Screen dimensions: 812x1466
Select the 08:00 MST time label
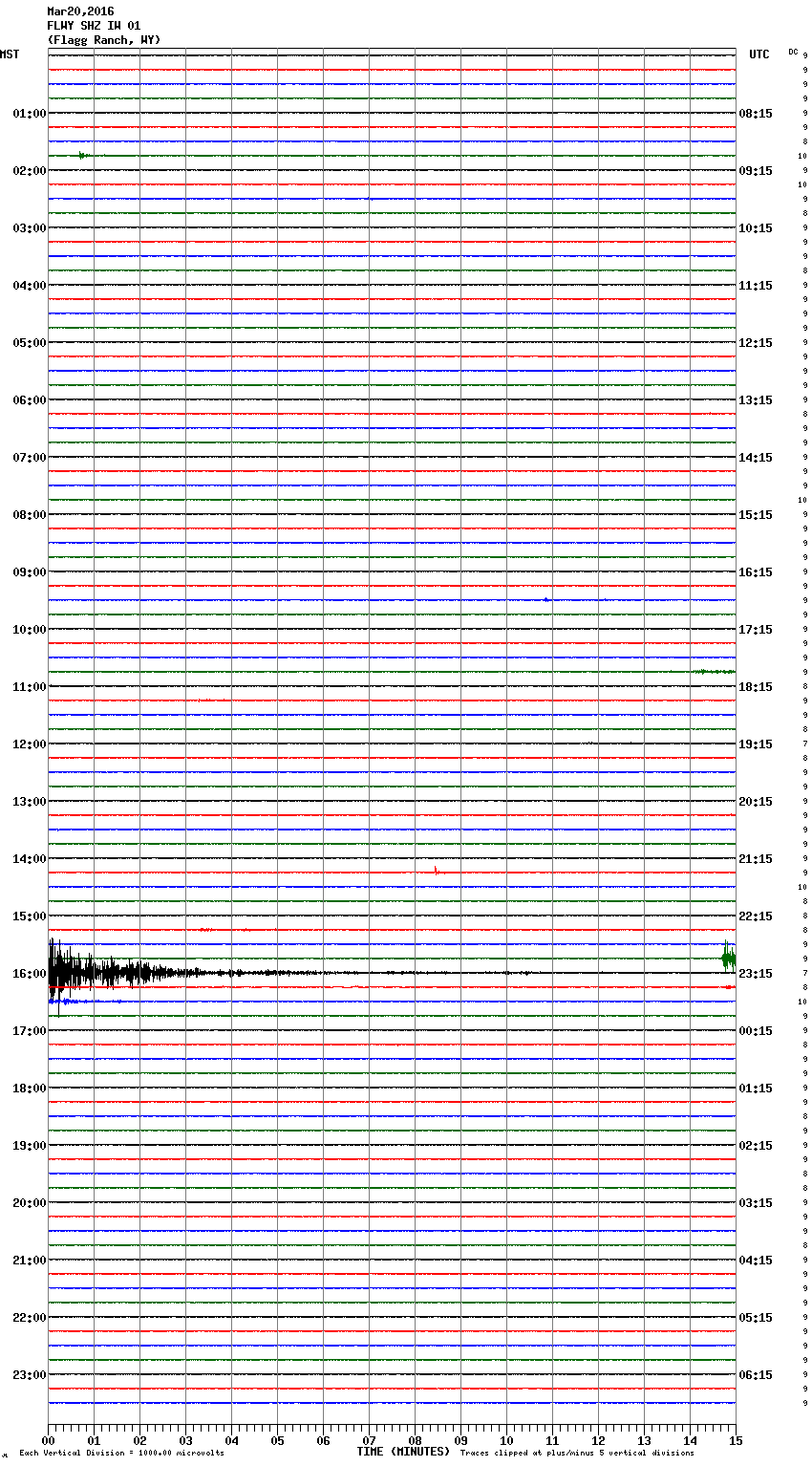pyautogui.click(x=30, y=515)
